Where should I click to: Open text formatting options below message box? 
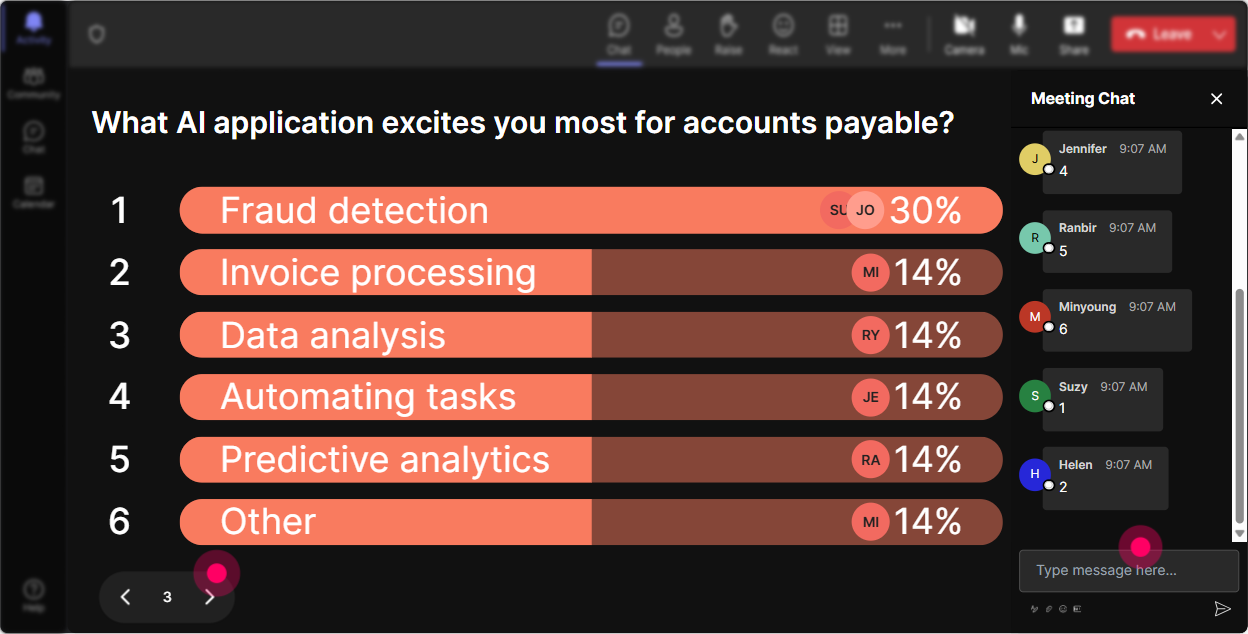pyautogui.click(x=1034, y=608)
